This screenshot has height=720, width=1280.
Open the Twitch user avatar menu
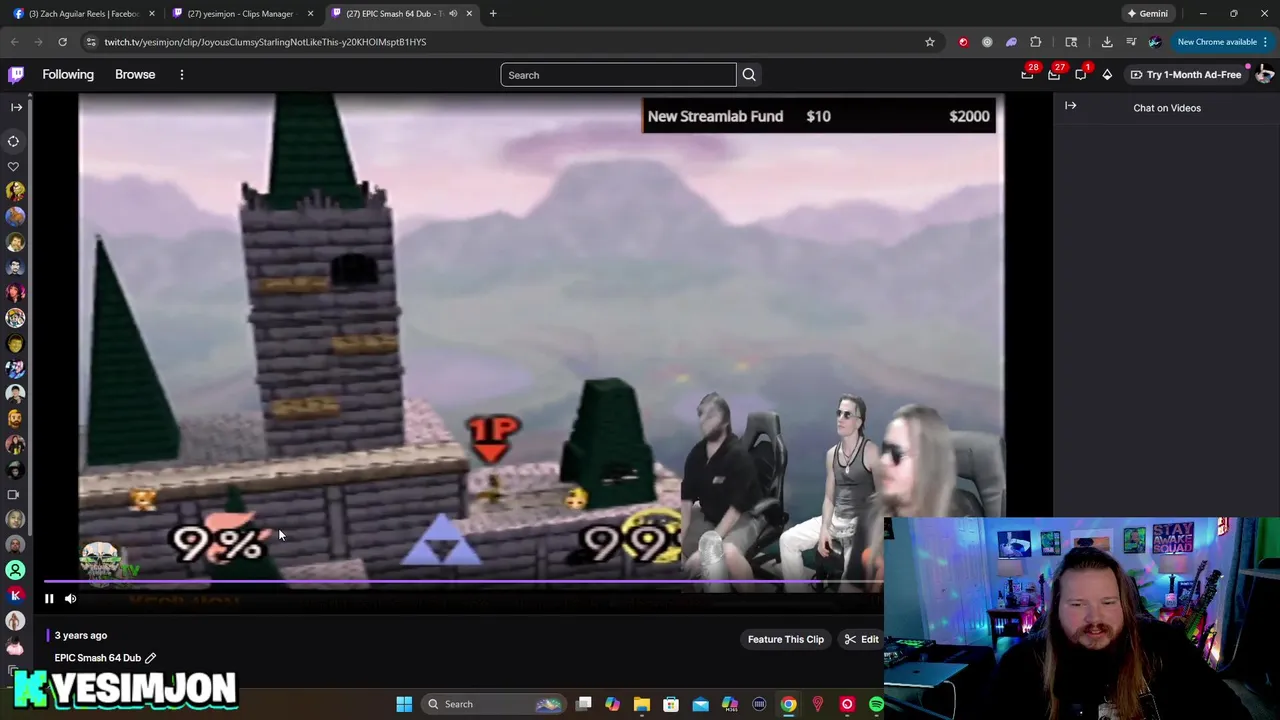pyautogui.click(x=1264, y=75)
